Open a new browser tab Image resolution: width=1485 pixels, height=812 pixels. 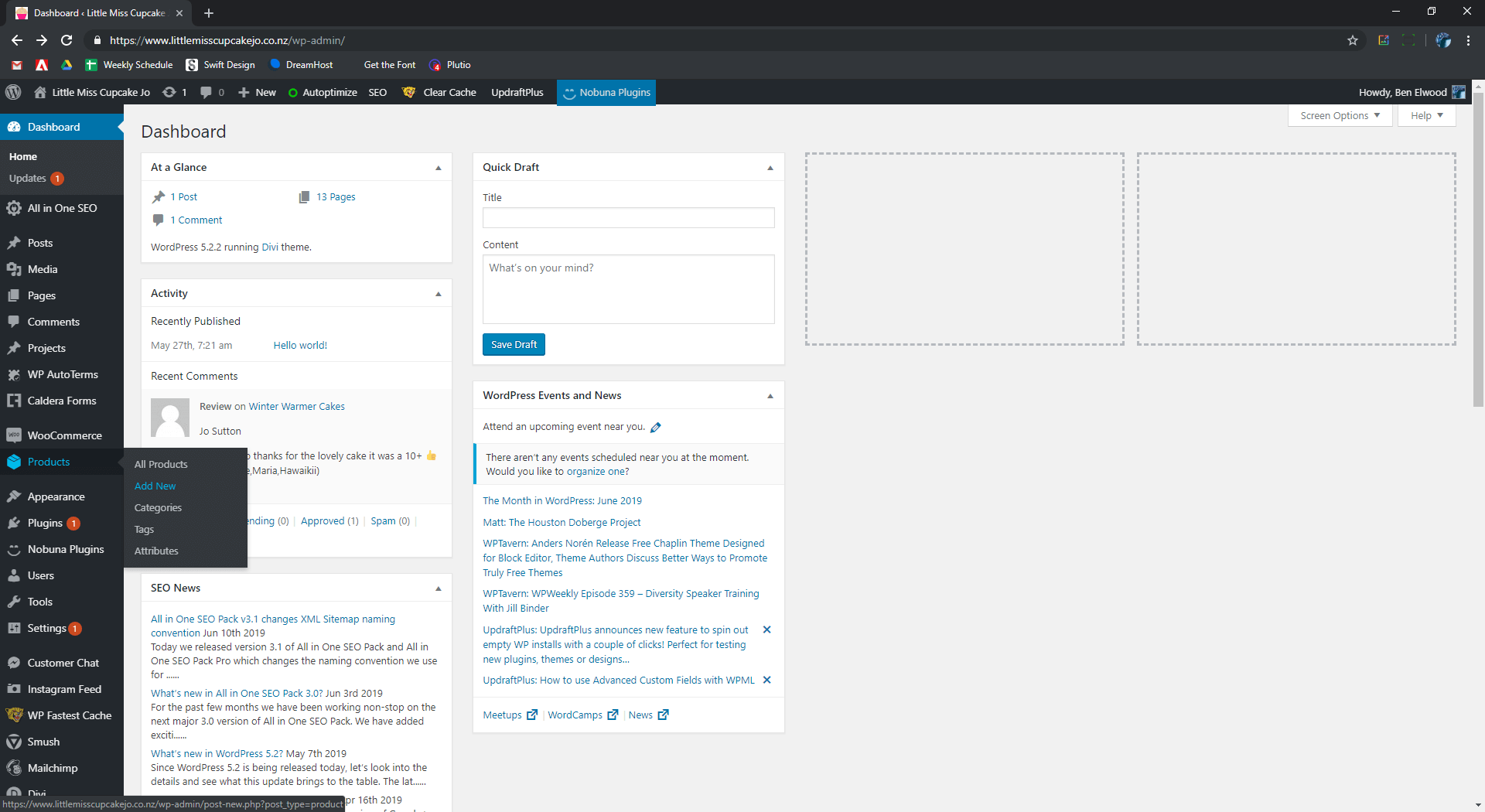[x=209, y=13]
